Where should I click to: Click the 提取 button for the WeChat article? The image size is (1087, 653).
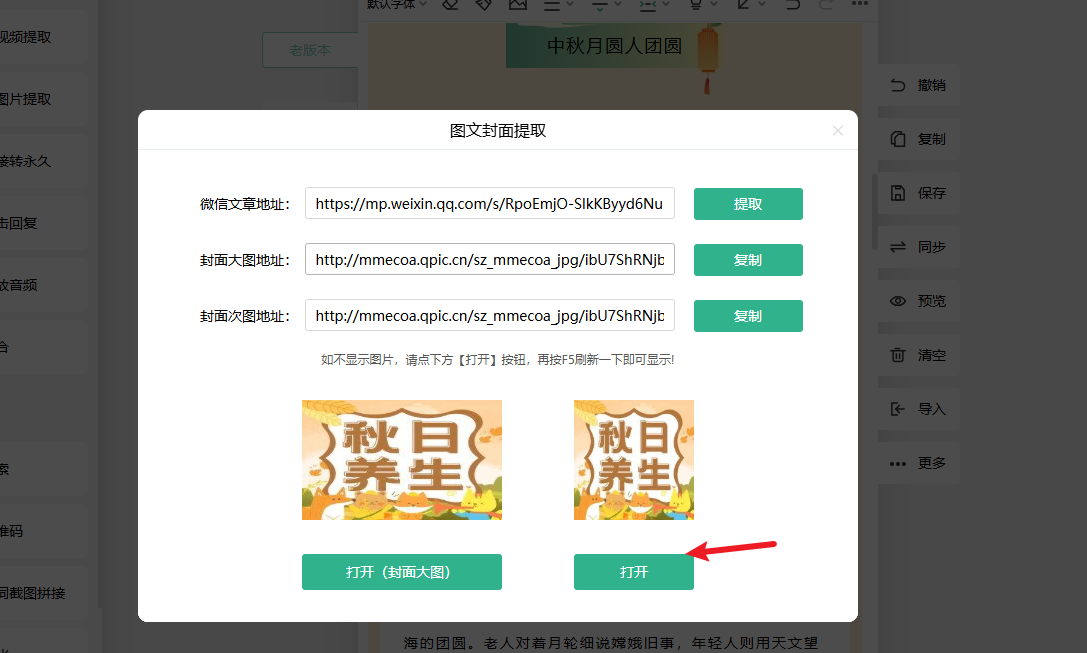click(748, 204)
